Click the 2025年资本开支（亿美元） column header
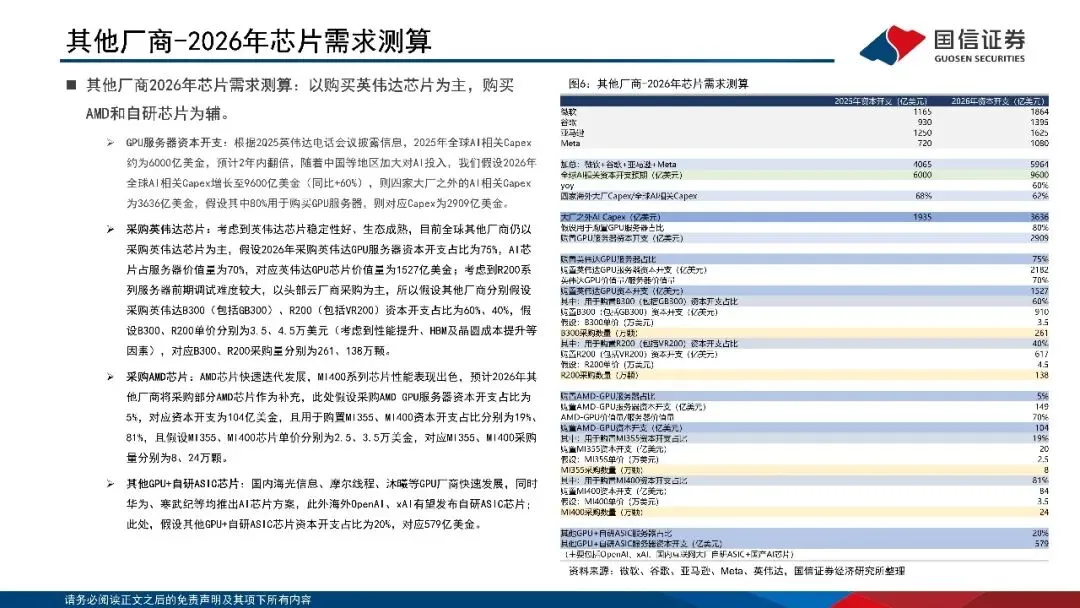This screenshot has height=608, width=1080. pos(880,101)
